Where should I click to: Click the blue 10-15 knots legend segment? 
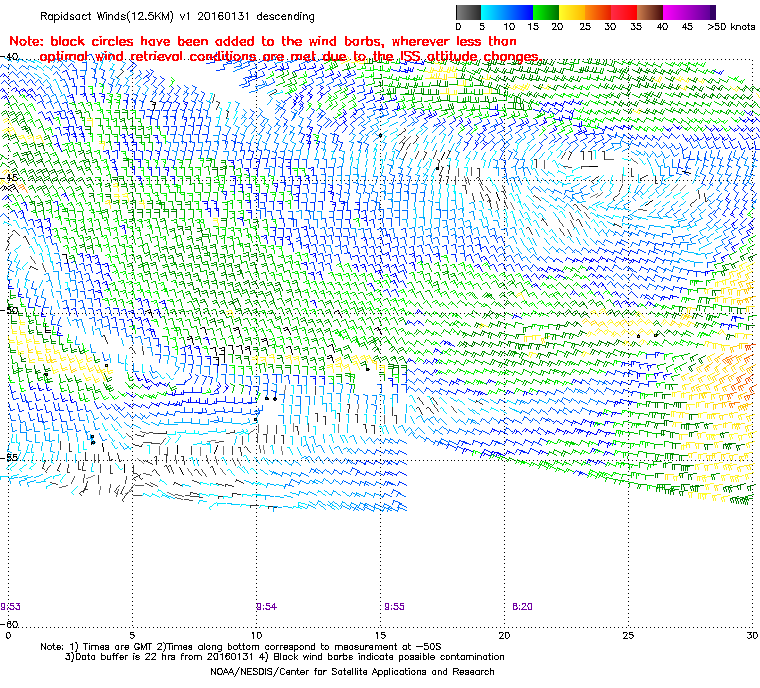point(520,12)
